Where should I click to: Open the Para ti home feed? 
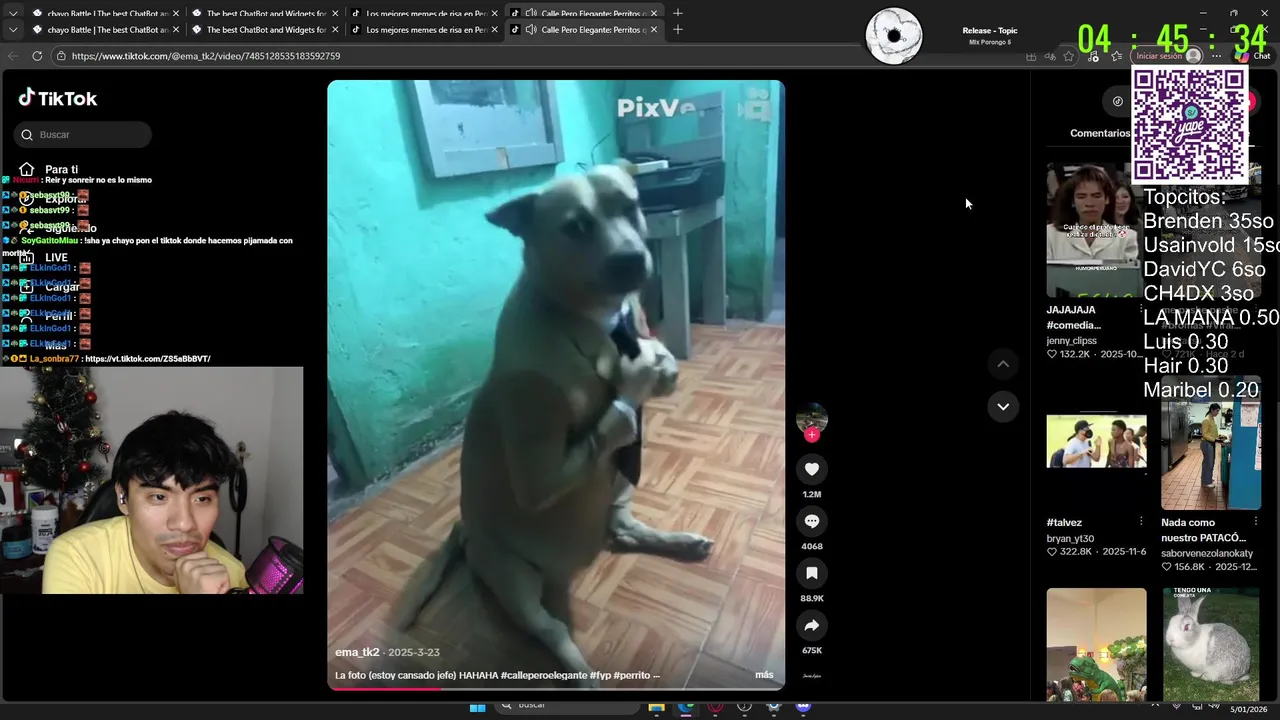[48, 169]
